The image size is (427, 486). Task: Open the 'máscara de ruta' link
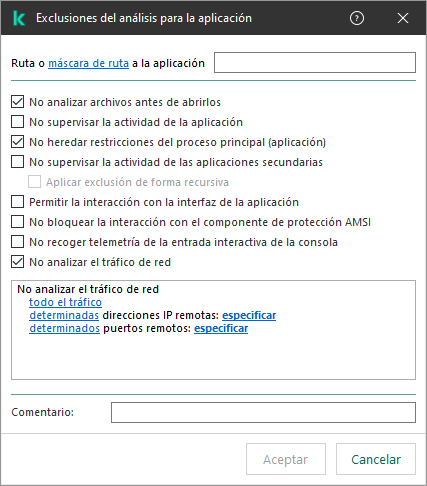tap(88, 63)
